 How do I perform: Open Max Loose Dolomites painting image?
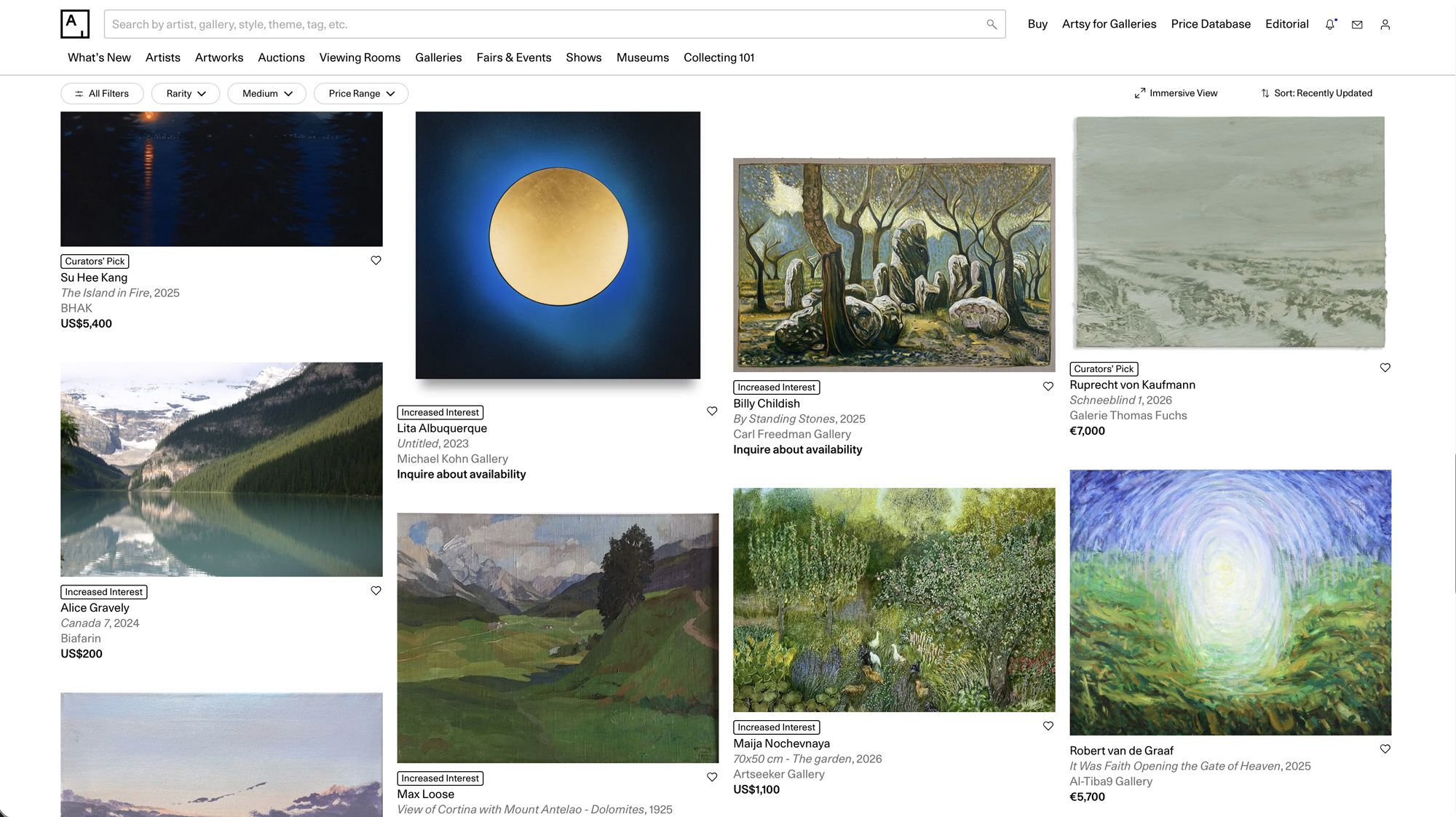pos(558,638)
